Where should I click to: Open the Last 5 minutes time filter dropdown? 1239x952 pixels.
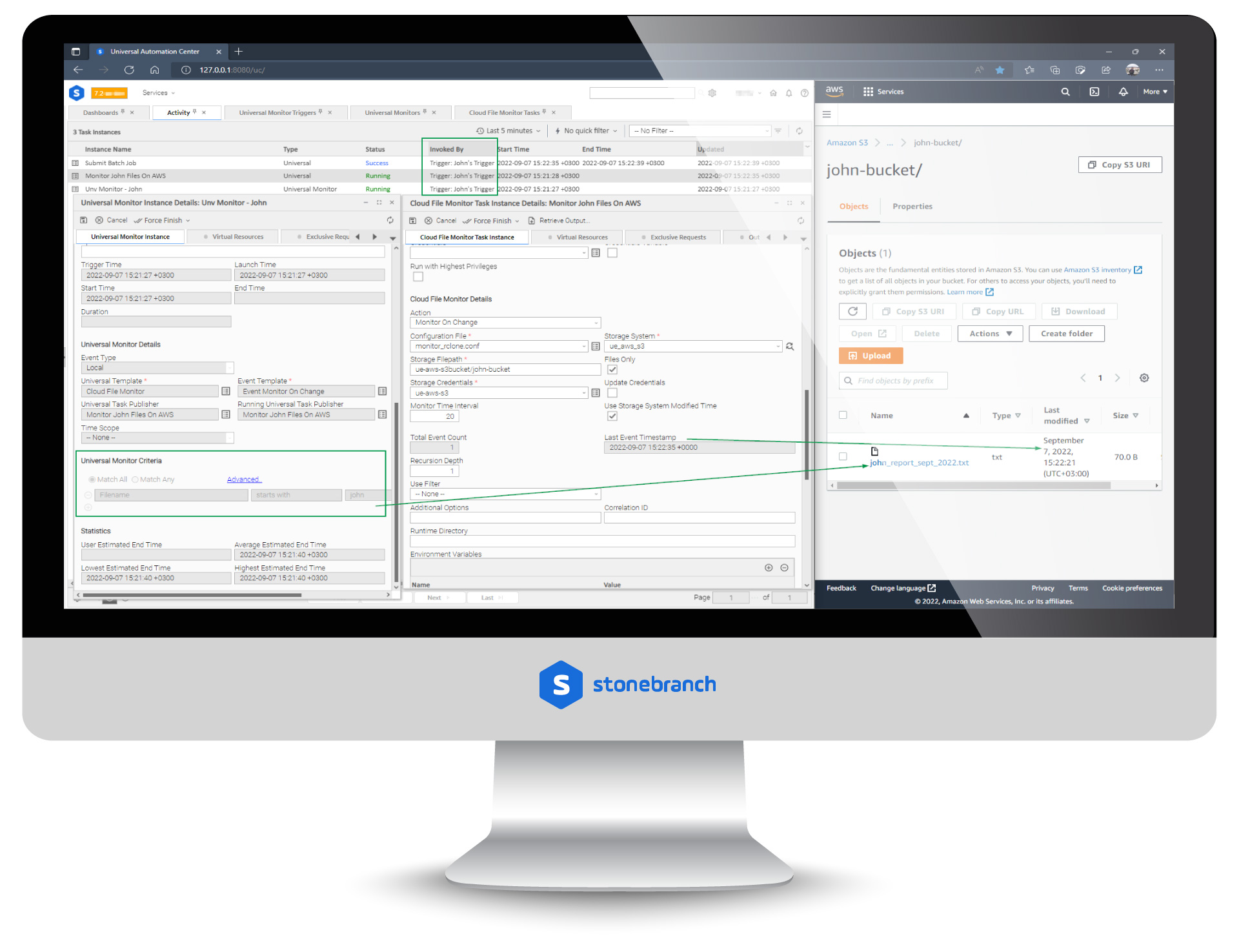(509, 131)
